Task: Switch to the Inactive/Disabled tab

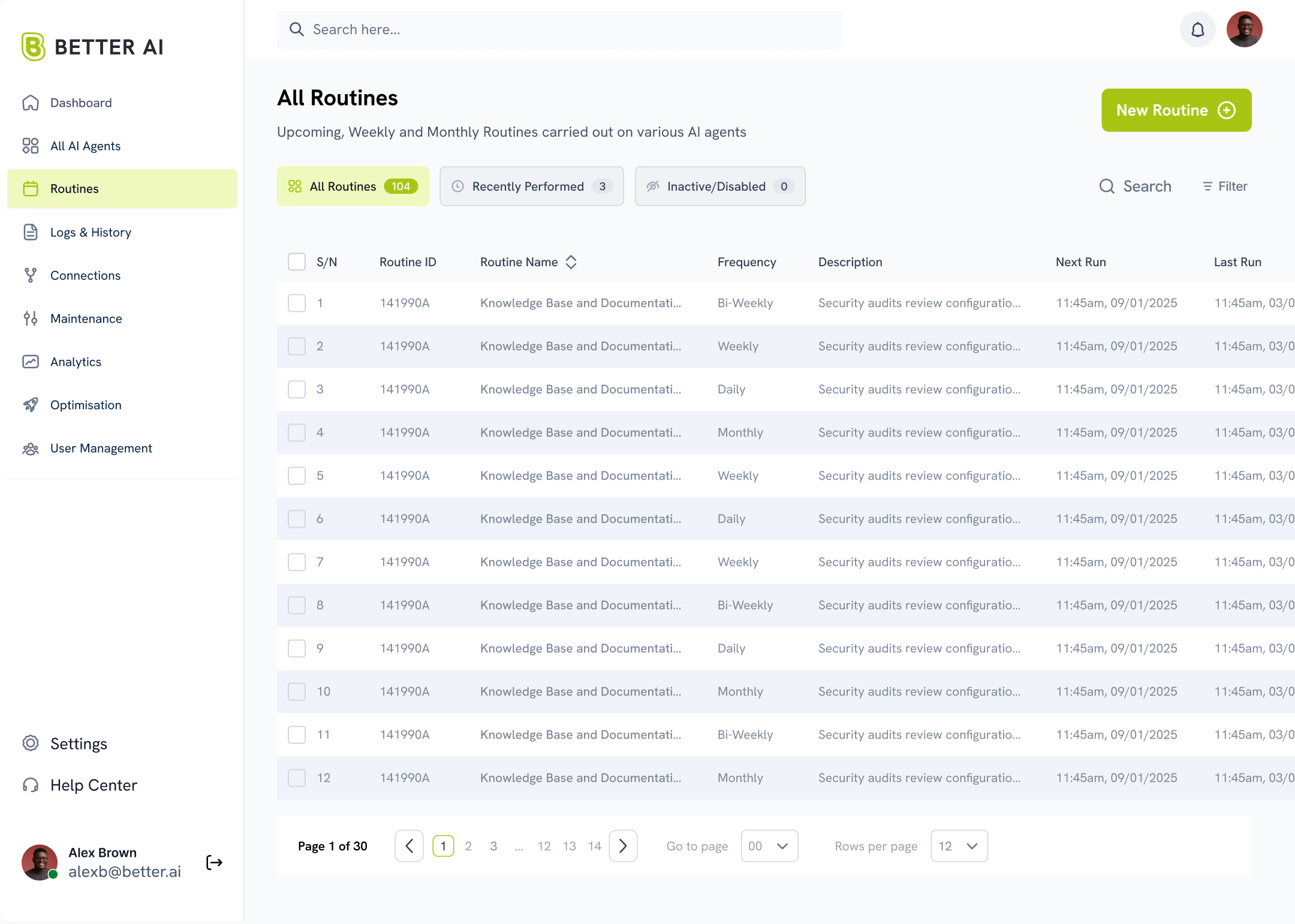Action: point(719,186)
